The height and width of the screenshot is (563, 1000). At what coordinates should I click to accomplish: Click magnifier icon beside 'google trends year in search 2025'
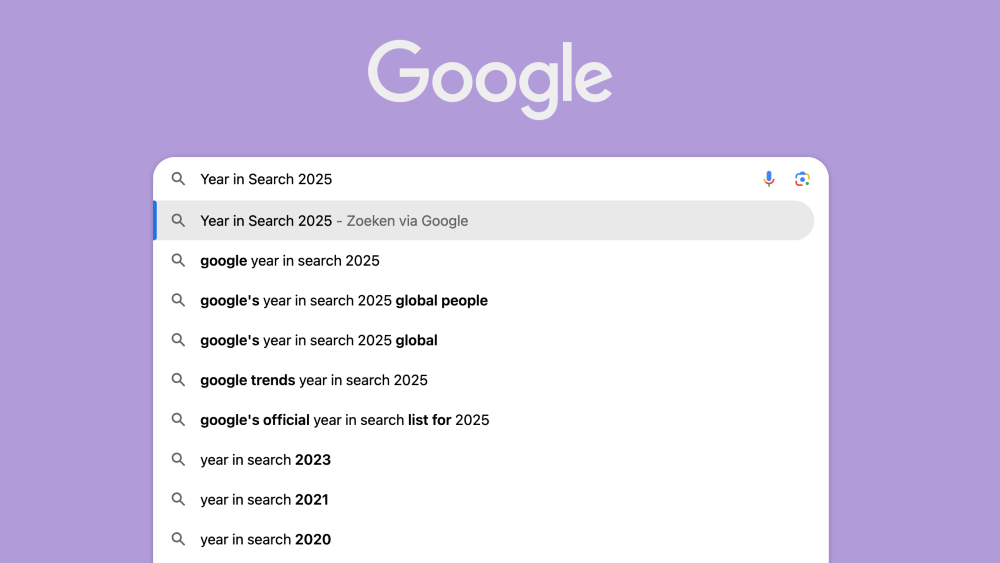pyautogui.click(x=178, y=380)
